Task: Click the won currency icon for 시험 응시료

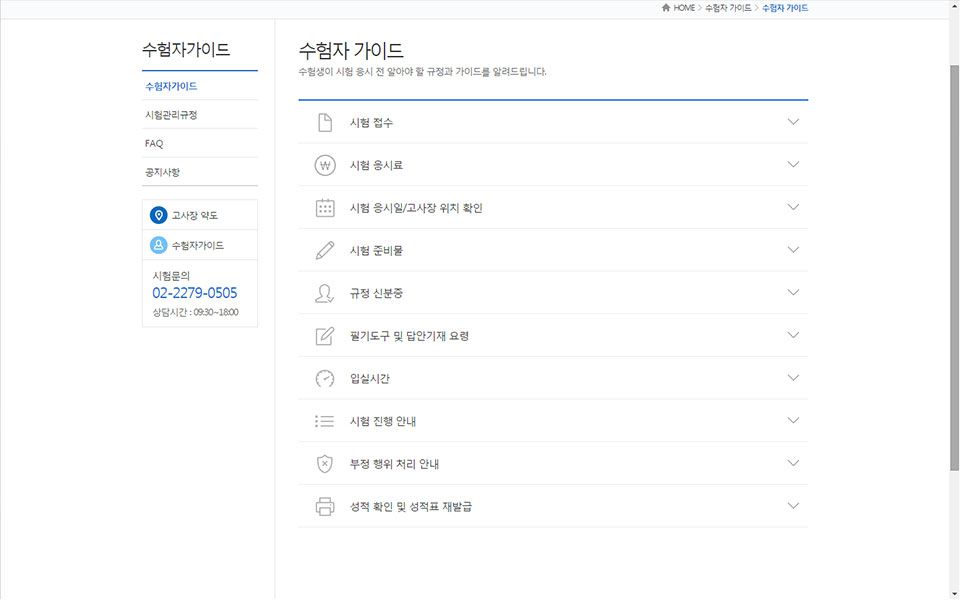Action: point(324,165)
